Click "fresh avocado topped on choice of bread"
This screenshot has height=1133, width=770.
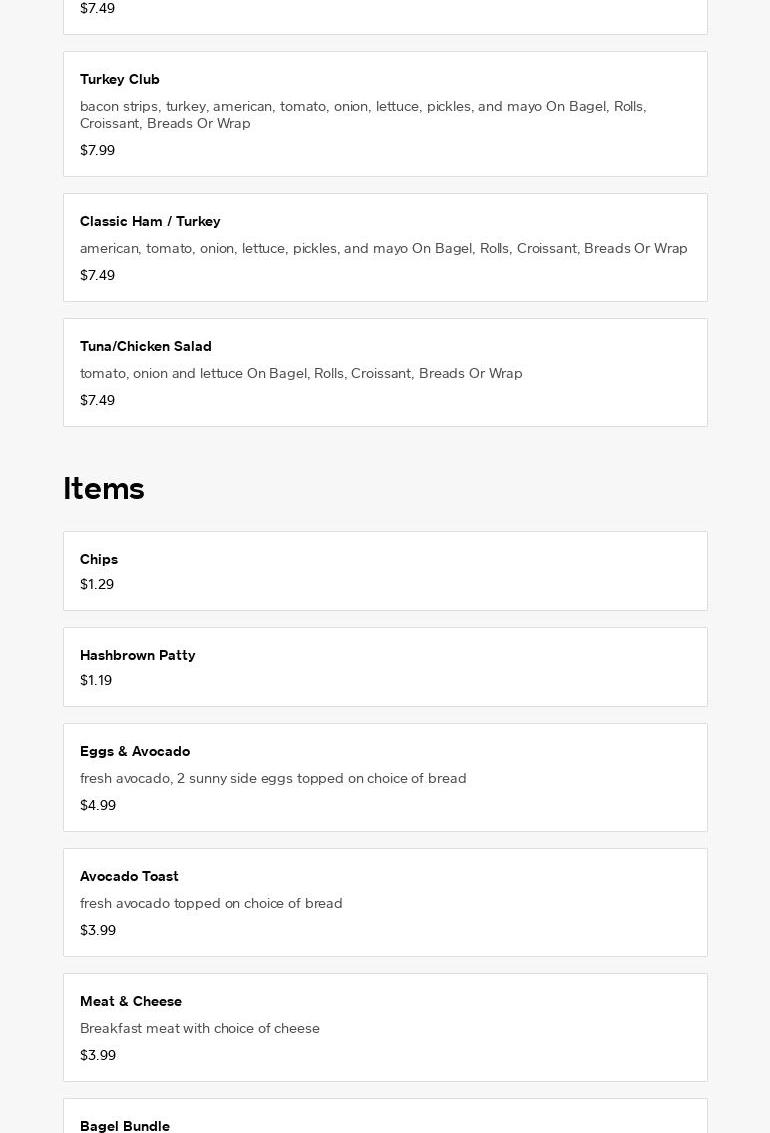(x=211, y=903)
